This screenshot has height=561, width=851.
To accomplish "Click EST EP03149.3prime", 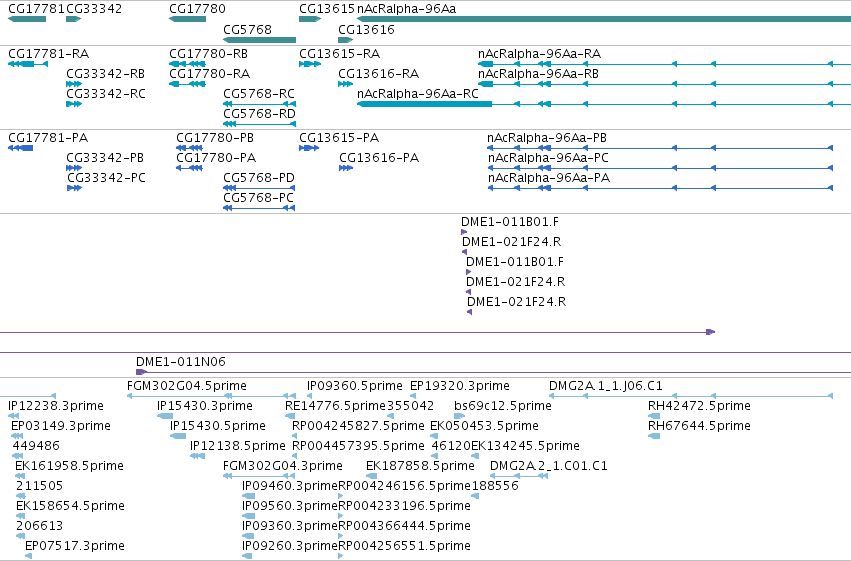I will (x=61, y=426).
